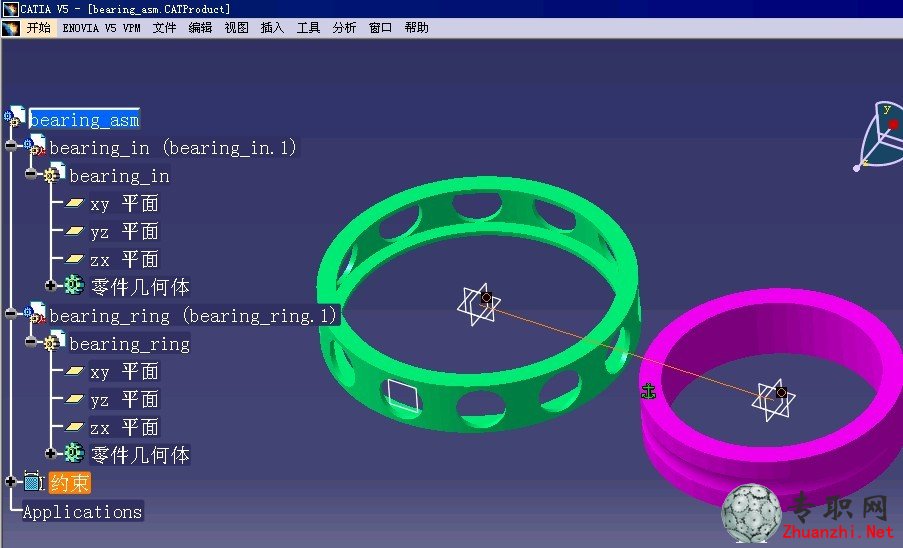The image size is (903, 548).
Task: Select bearing_ring (bearing_ring.1) in tree
Action: pos(193,316)
